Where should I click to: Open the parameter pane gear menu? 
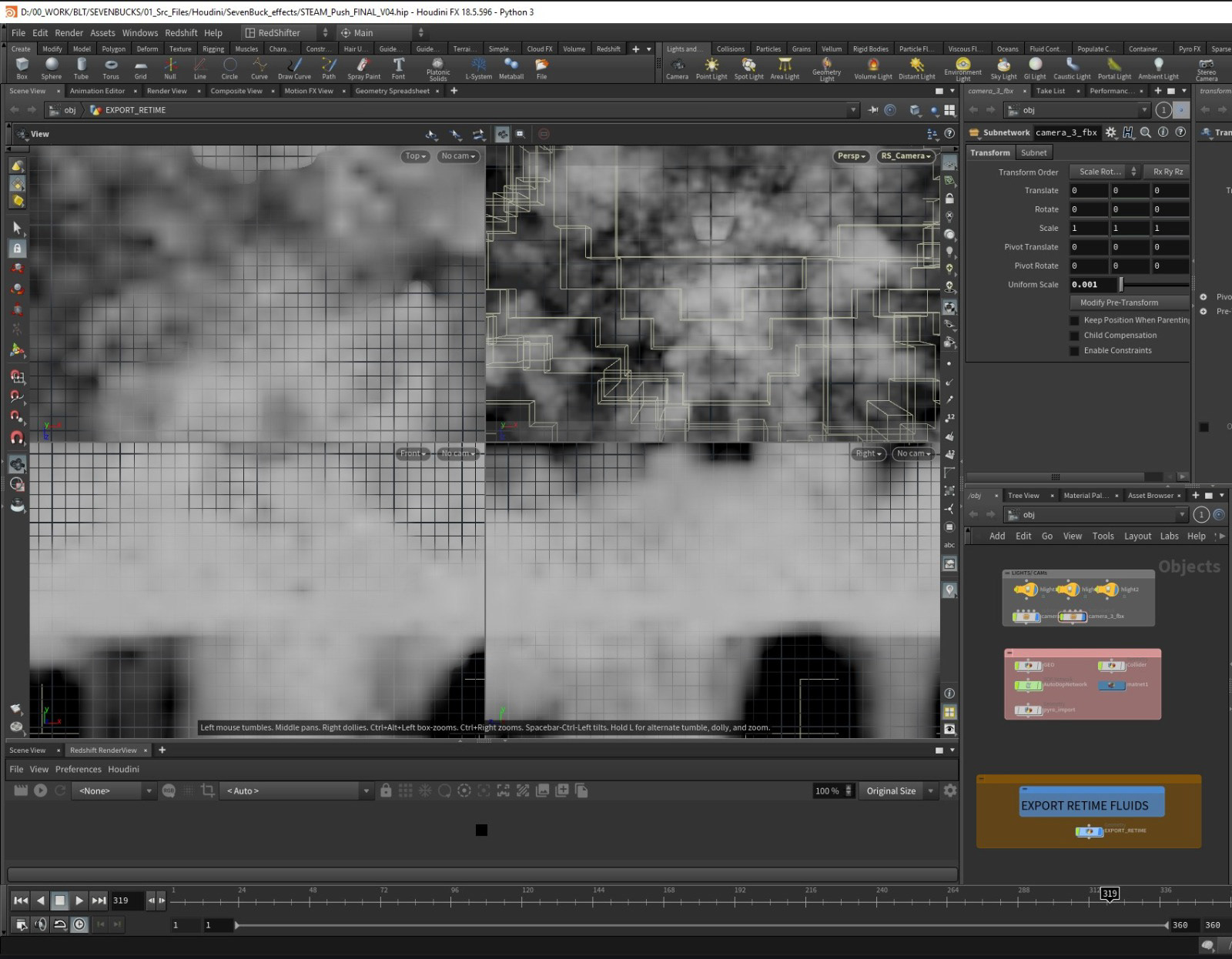click(1110, 132)
